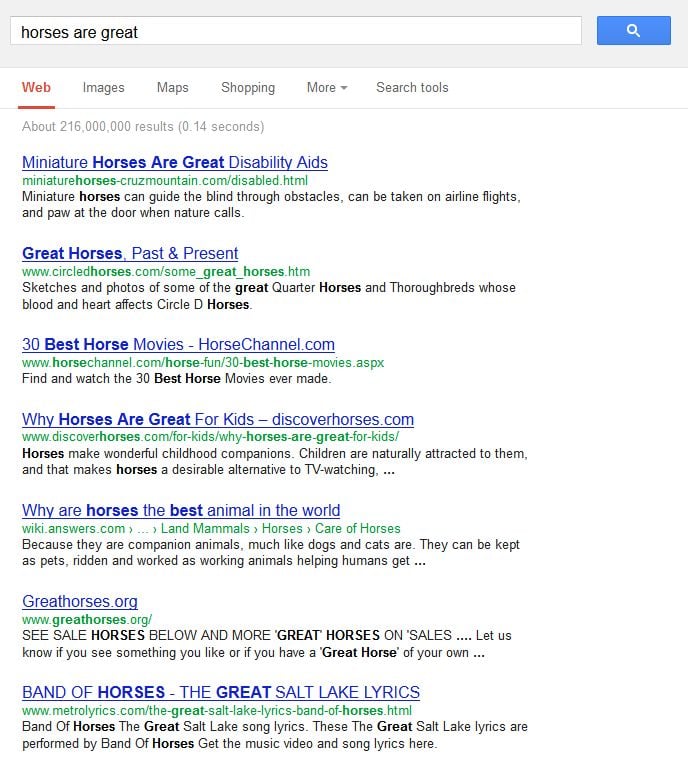Click the www.greathorses.org green URL
Viewport: 688px width, 773px height.
[x=86, y=620]
